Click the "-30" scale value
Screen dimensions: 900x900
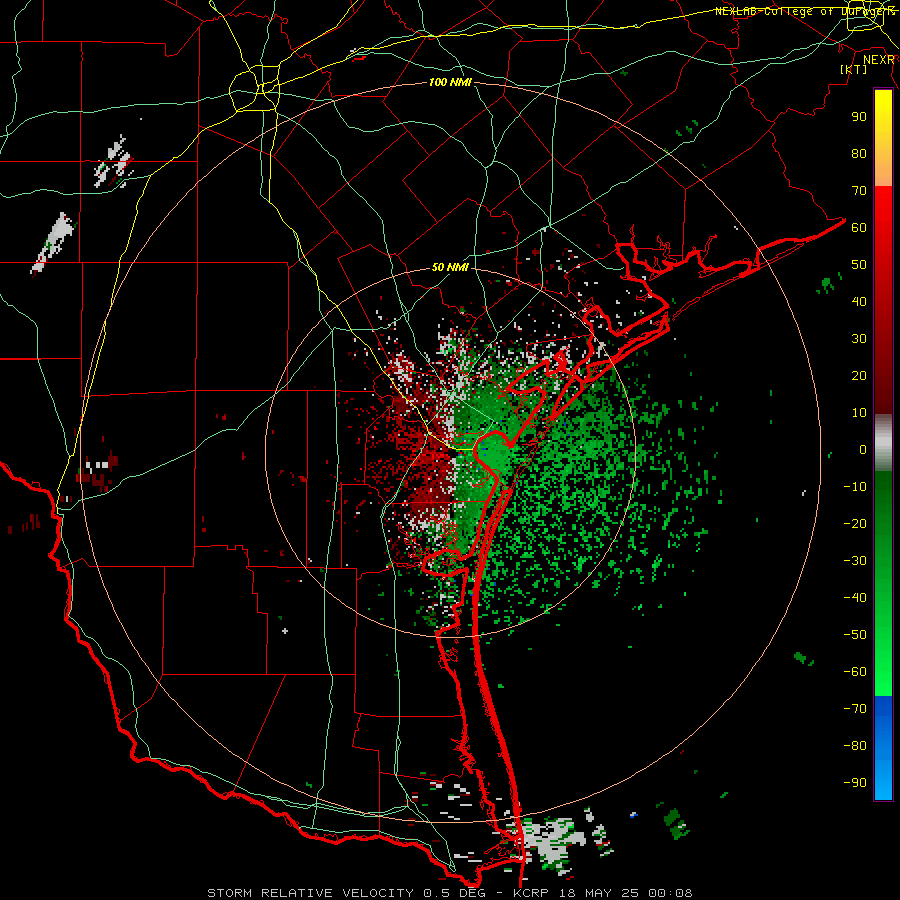pos(855,561)
